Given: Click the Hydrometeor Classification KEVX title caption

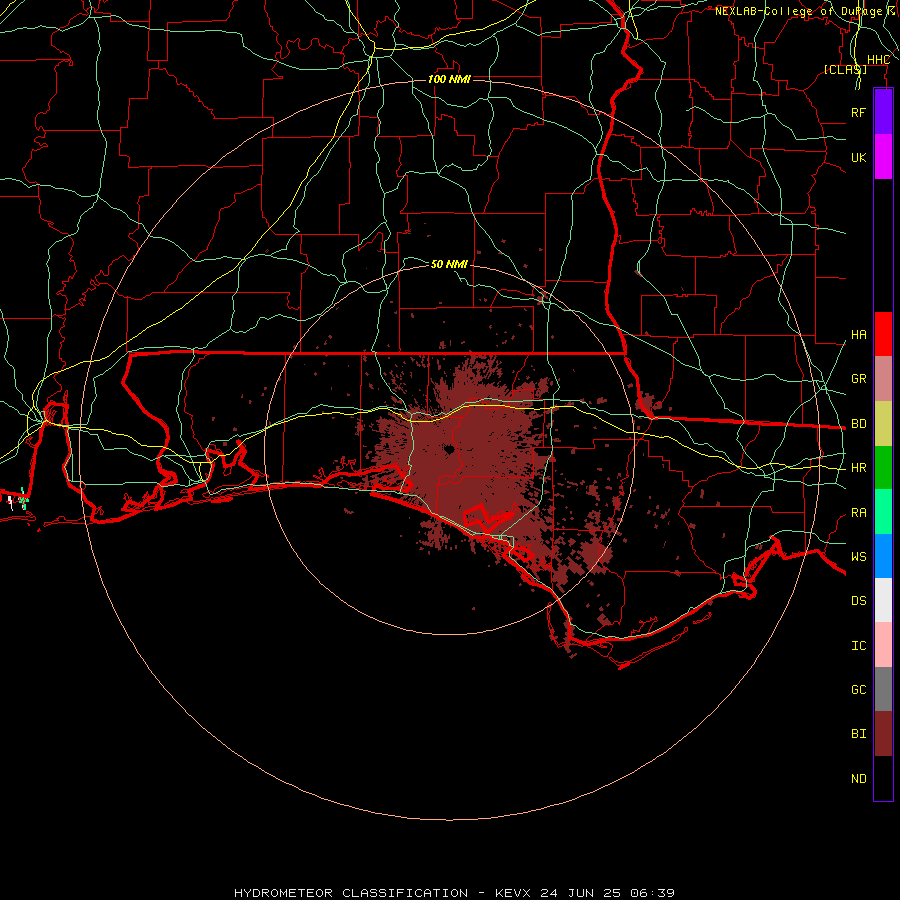Looking at the screenshot, I should 454,893.
